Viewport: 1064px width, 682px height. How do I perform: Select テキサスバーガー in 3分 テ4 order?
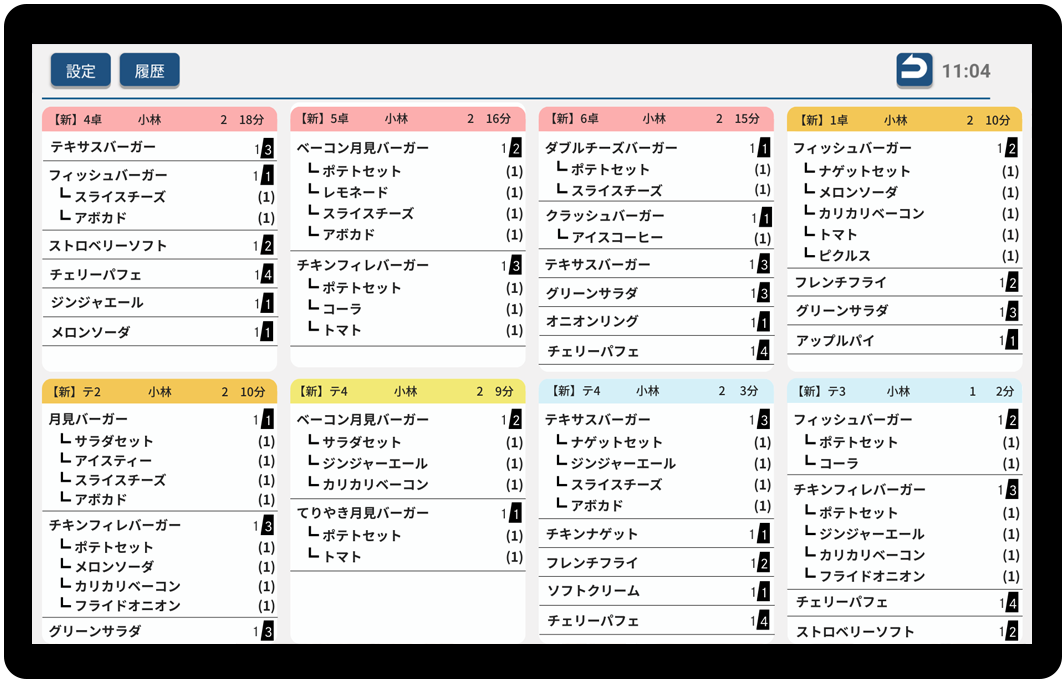click(656, 420)
